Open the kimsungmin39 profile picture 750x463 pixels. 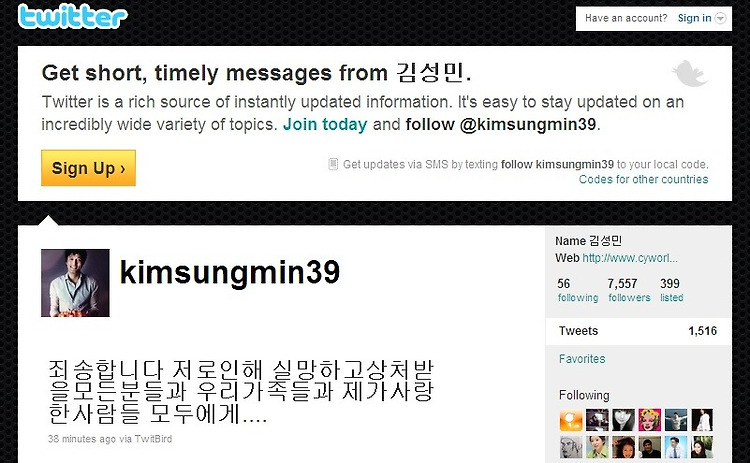pos(75,283)
